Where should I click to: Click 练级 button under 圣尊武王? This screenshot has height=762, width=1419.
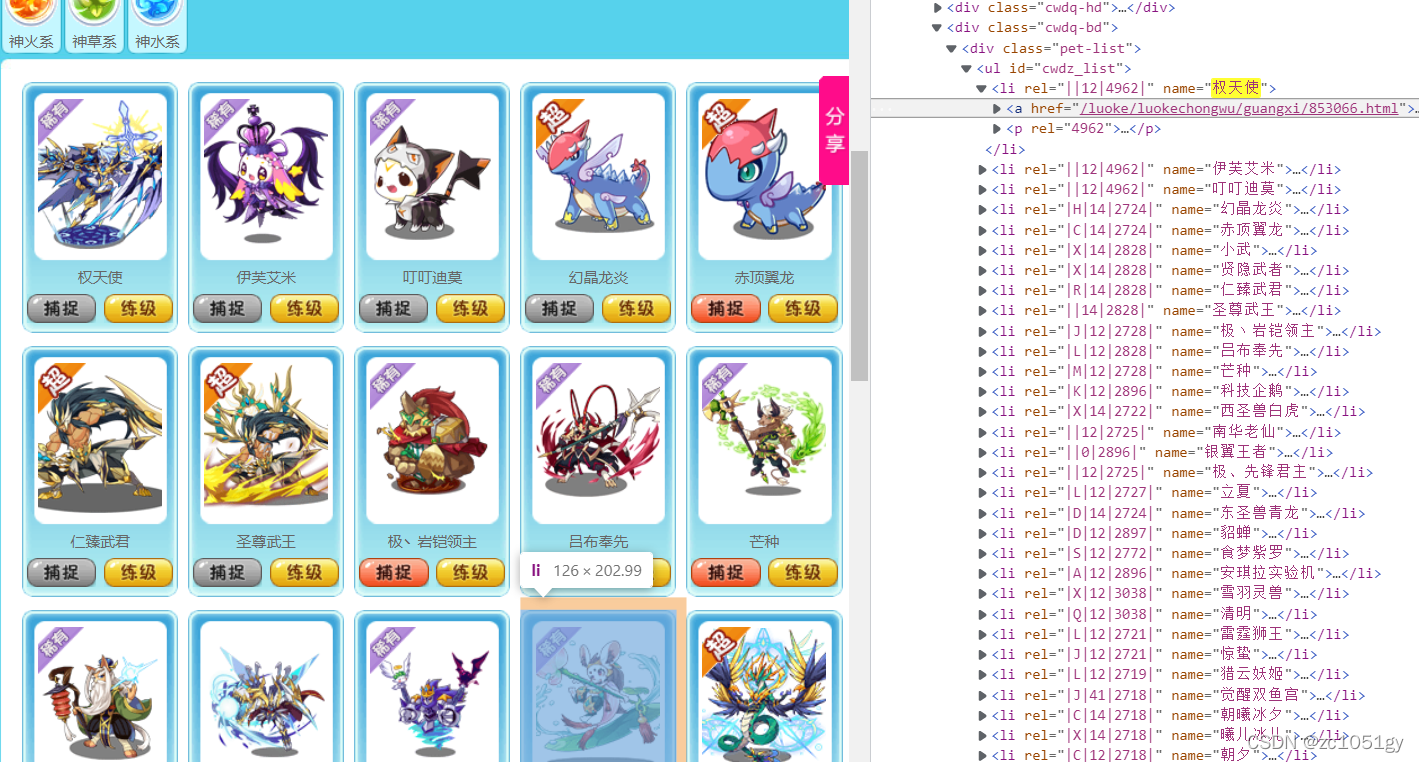[304, 573]
